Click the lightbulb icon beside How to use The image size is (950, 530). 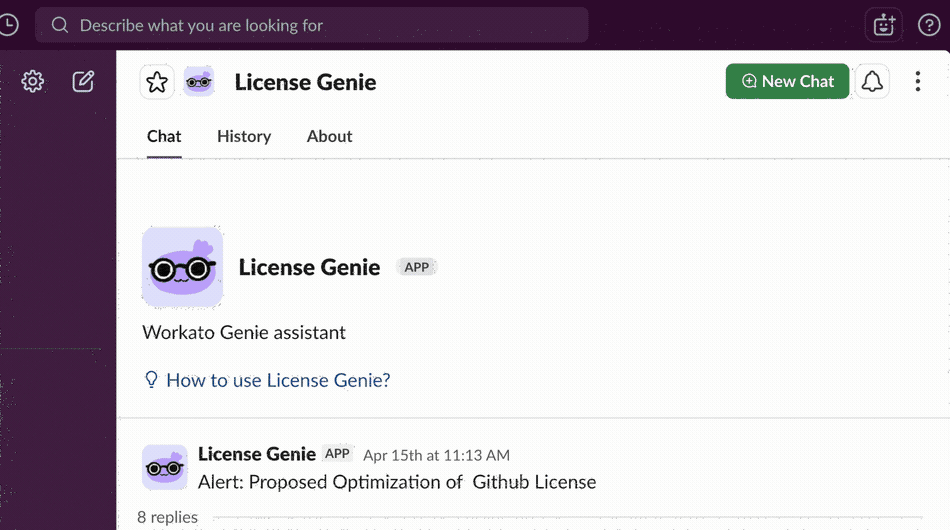[151, 380]
